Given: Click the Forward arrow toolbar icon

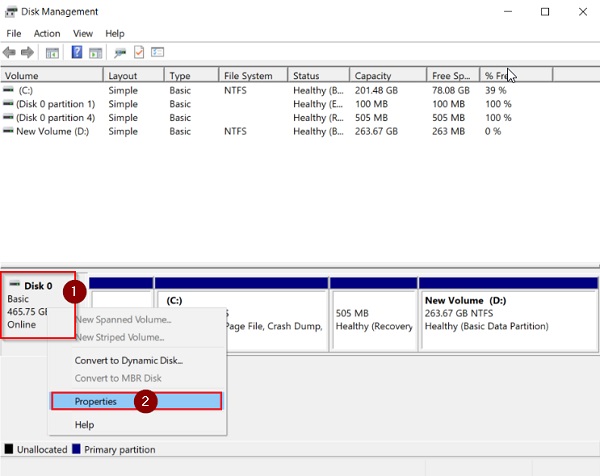Looking at the screenshot, I should (27, 52).
